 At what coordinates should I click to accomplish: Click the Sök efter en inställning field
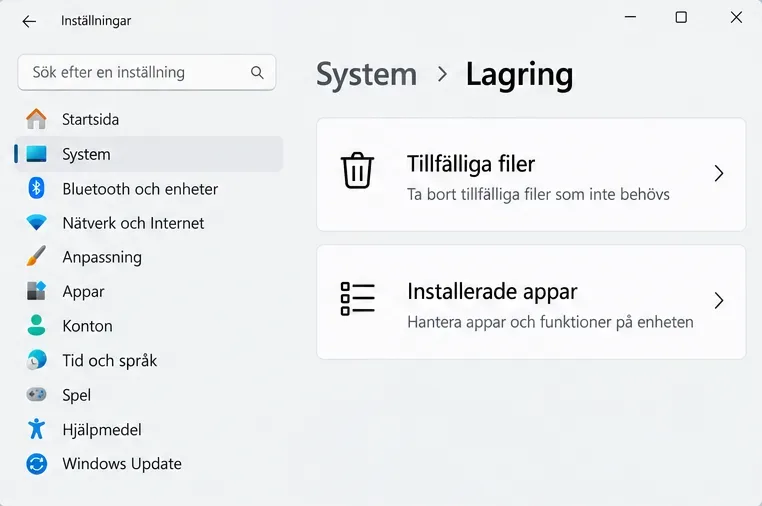[x=147, y=72]
